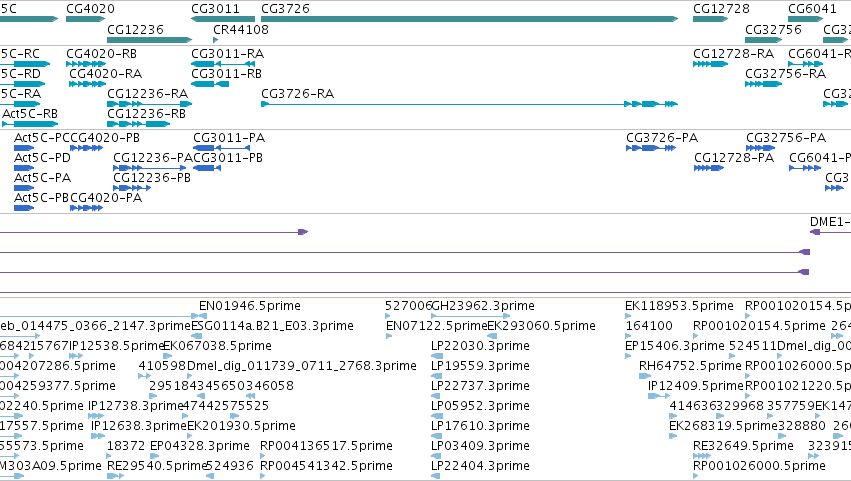Screen dimensions: 851x481
Task: Click protein CG12236-PB
Action: (152, 178)
